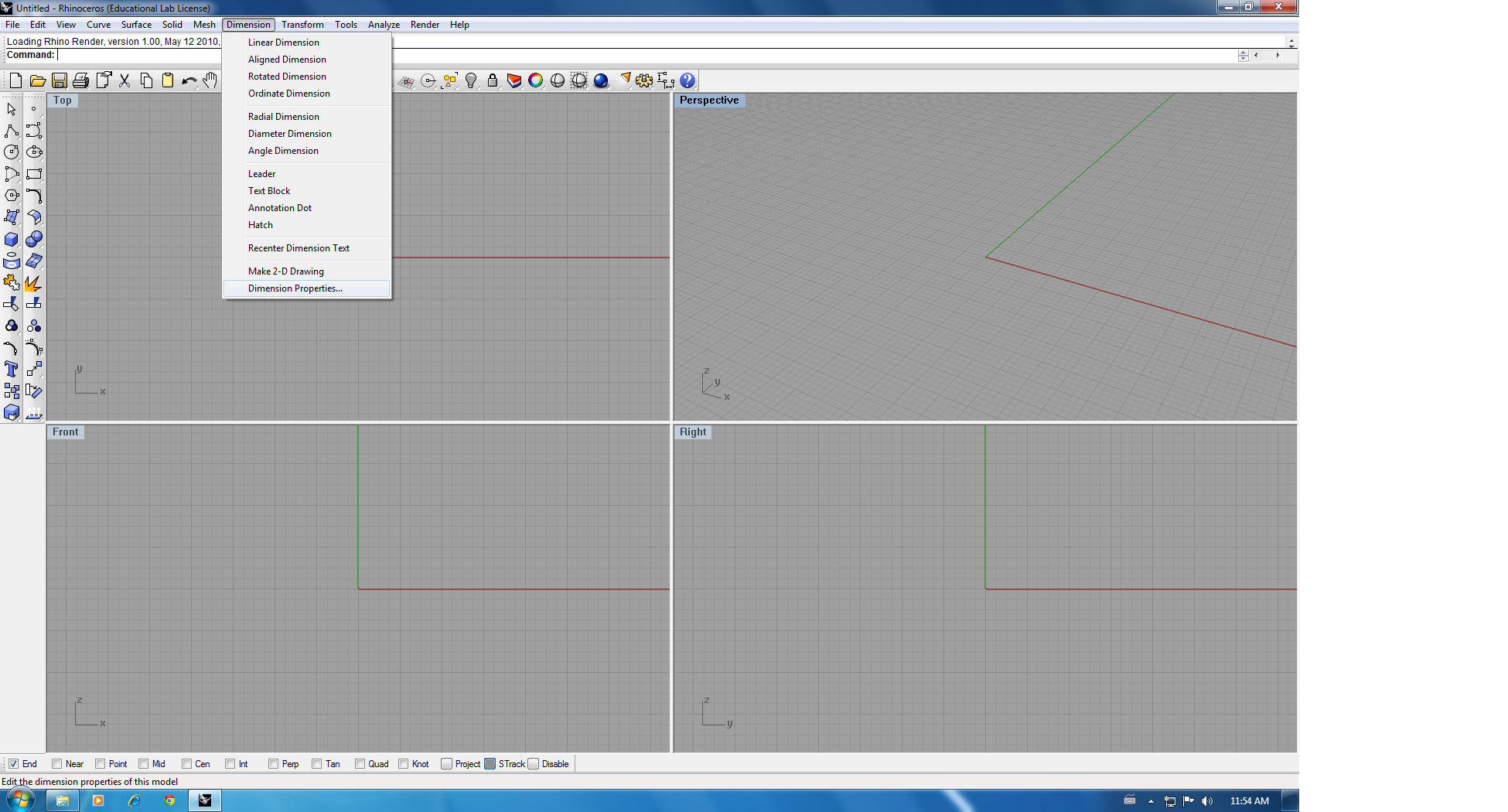Open the Analyze menu
Image resolution: width=1508 pixels, height=812 pixels.
384,25
